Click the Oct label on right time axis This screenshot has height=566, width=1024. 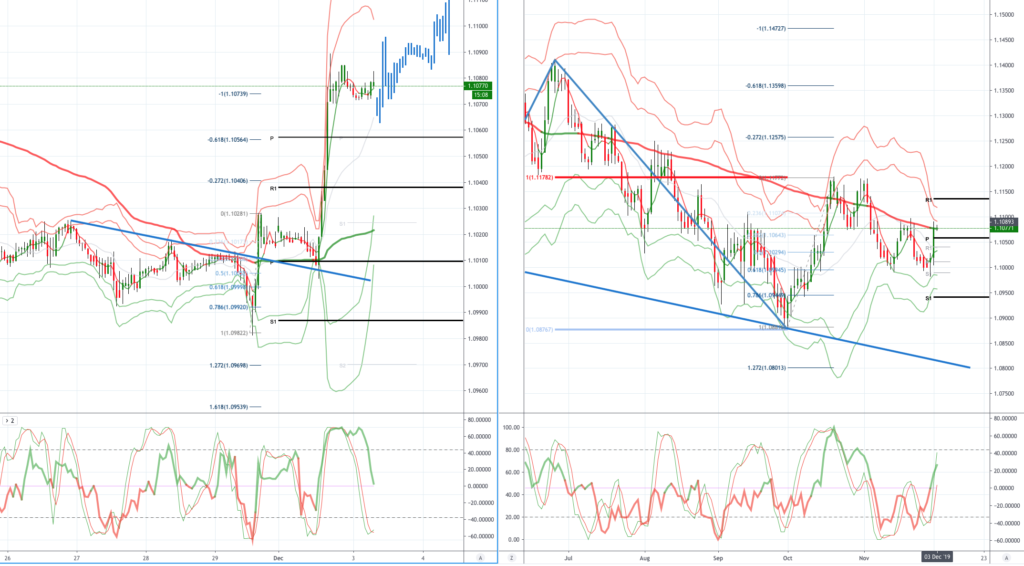(x=787, y=558)
